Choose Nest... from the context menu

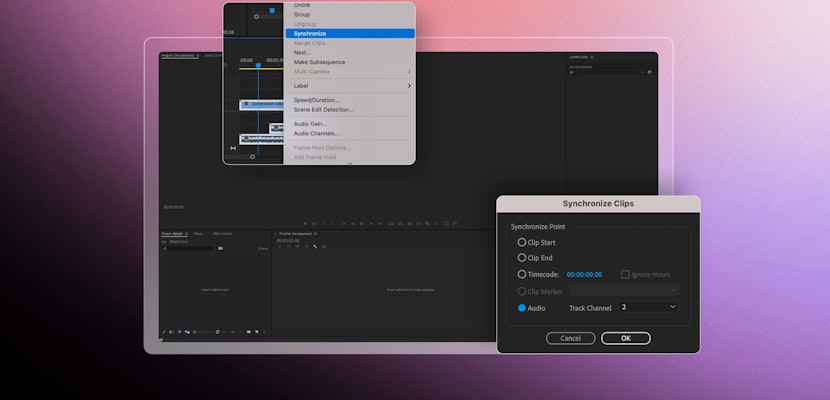click(302, 52)
